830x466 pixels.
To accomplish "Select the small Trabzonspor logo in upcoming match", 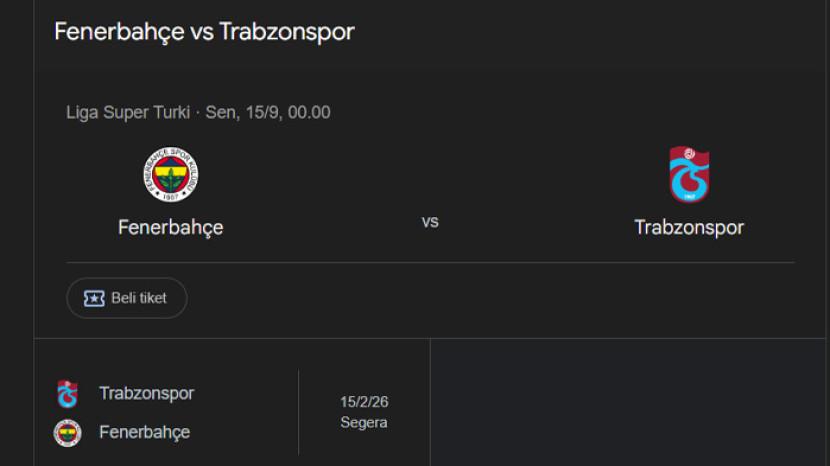I will coord(67,394).
